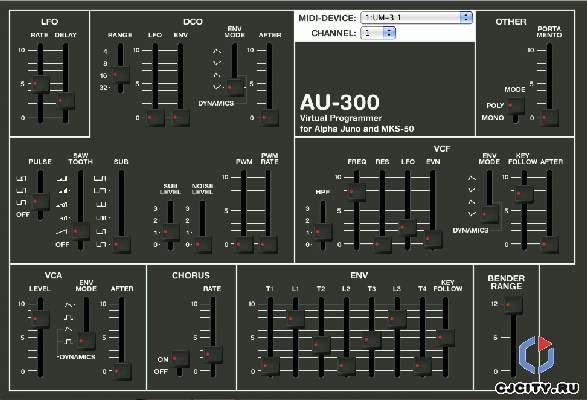Click the VCF ENV slider knob

point(432,239)
